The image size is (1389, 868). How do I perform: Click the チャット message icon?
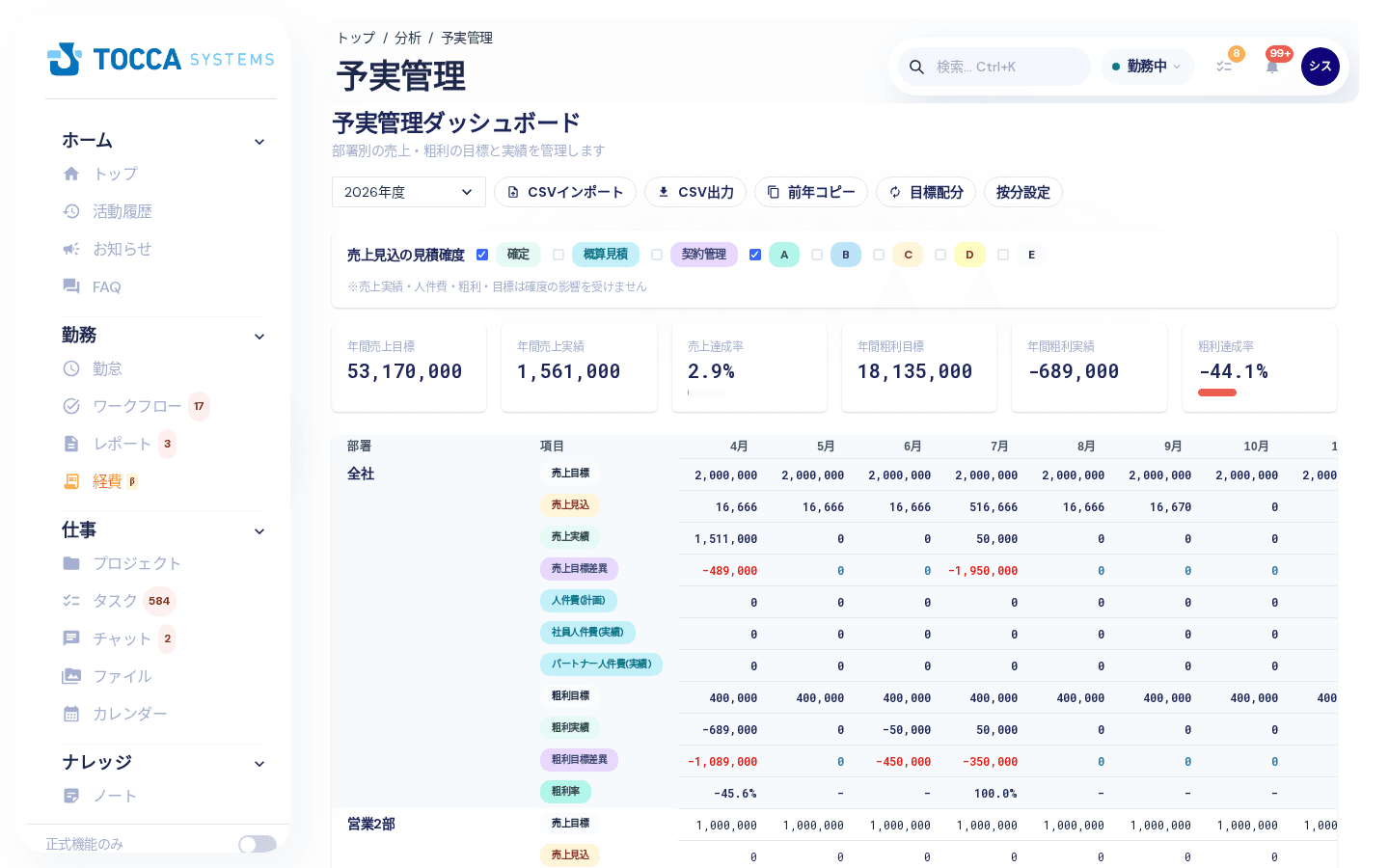click(71, 638)
